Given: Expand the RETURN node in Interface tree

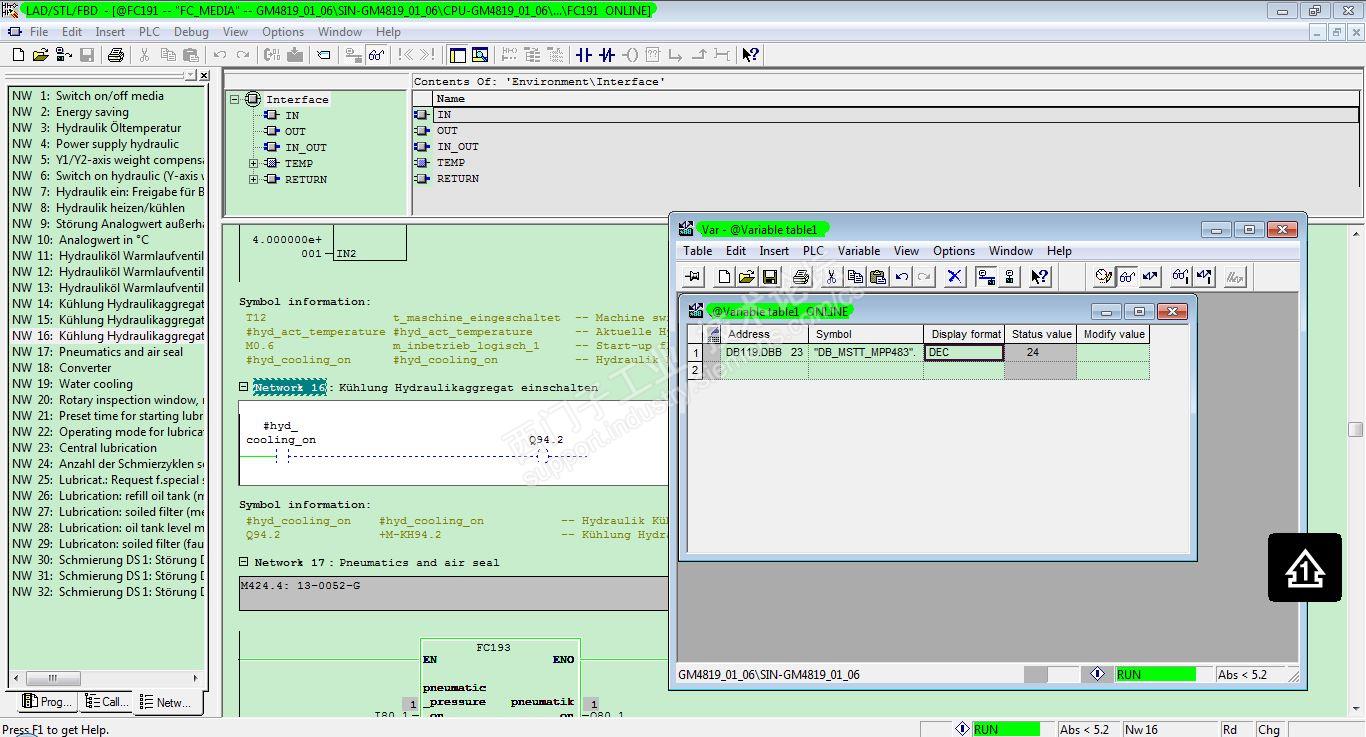Looking at the screenshot, I should point(254,179).
